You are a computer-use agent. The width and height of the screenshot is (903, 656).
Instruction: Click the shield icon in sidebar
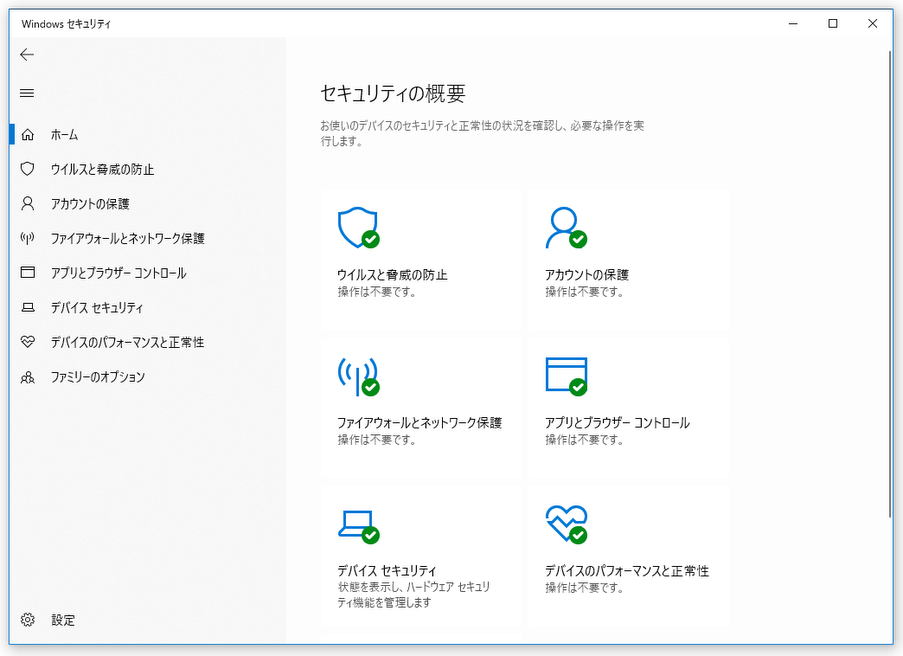(28, 169)
